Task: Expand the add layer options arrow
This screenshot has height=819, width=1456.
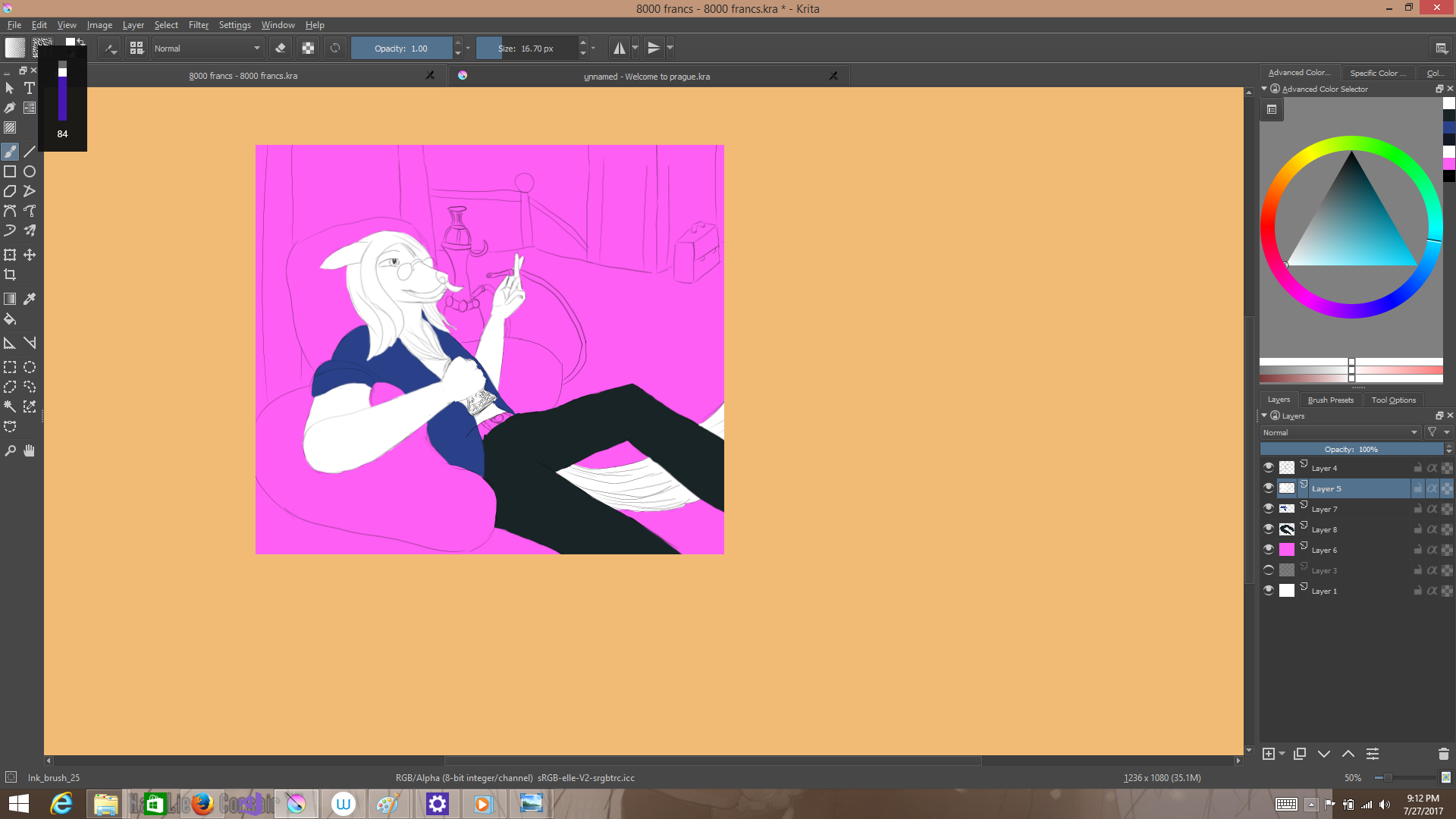Action: [1282, 754]
